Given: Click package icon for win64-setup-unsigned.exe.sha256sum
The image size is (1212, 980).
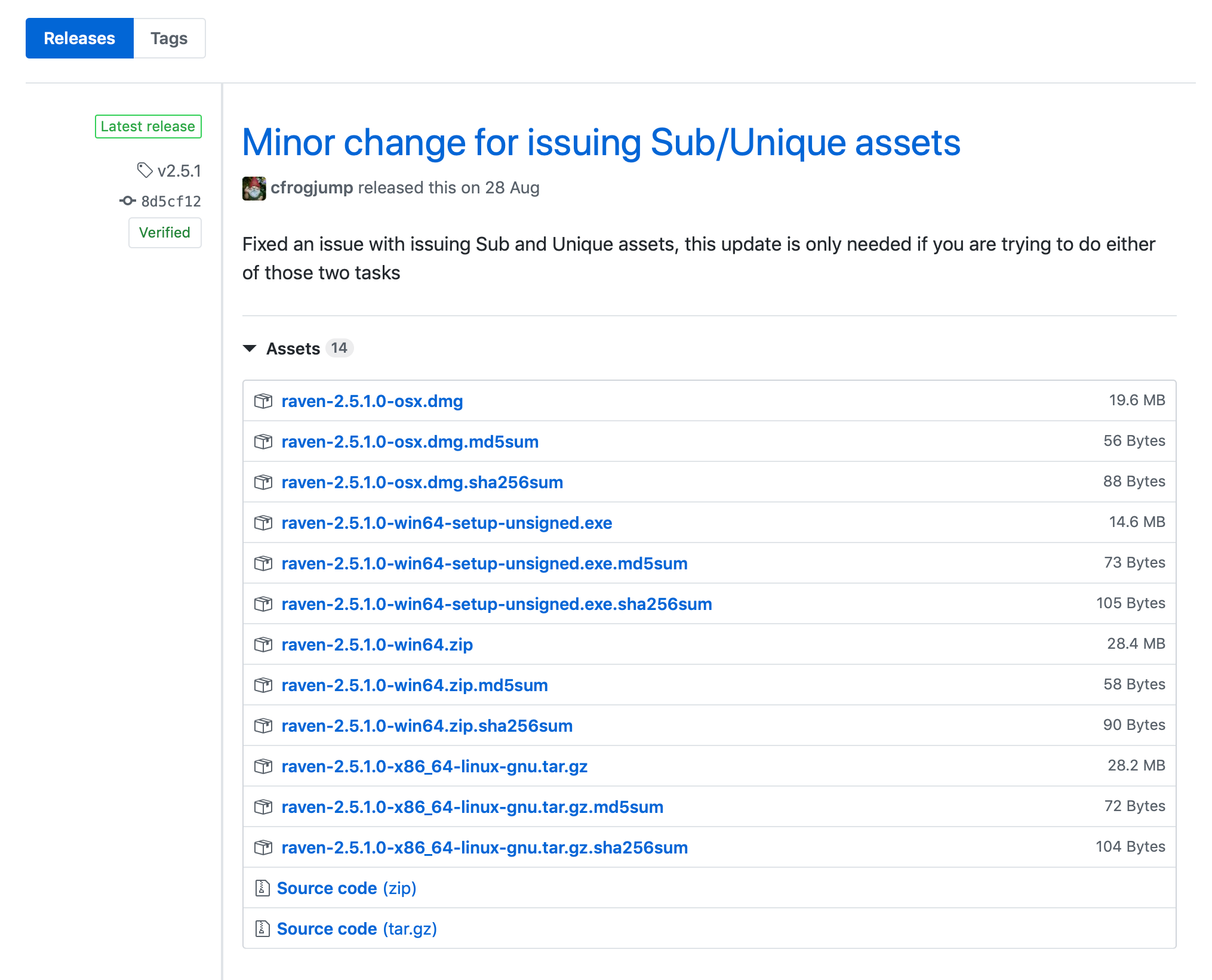Looking at the screenshot, I should click(x=263, y=604).
